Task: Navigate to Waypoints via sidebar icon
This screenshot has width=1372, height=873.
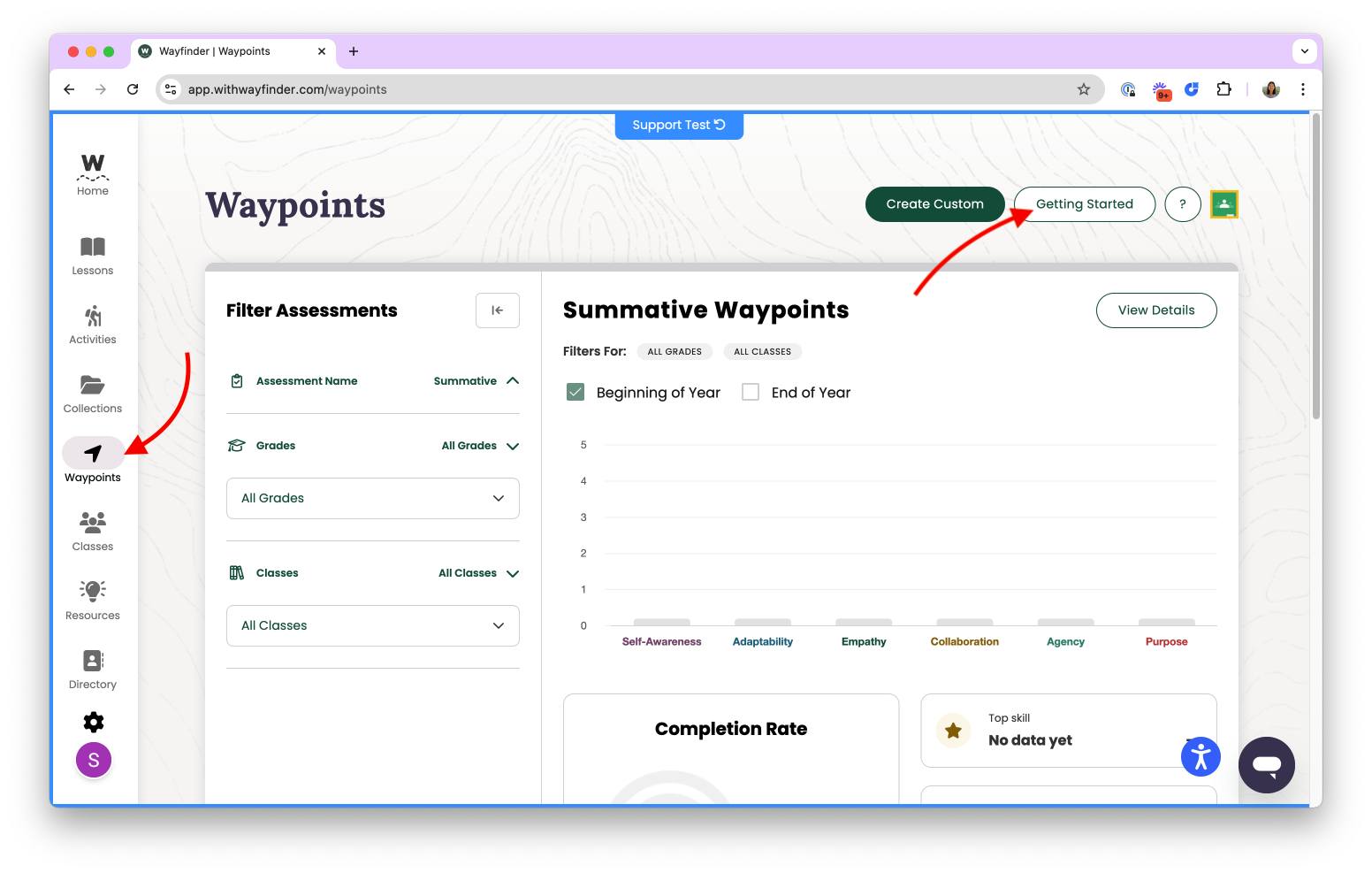Action: tap(92, 454)
